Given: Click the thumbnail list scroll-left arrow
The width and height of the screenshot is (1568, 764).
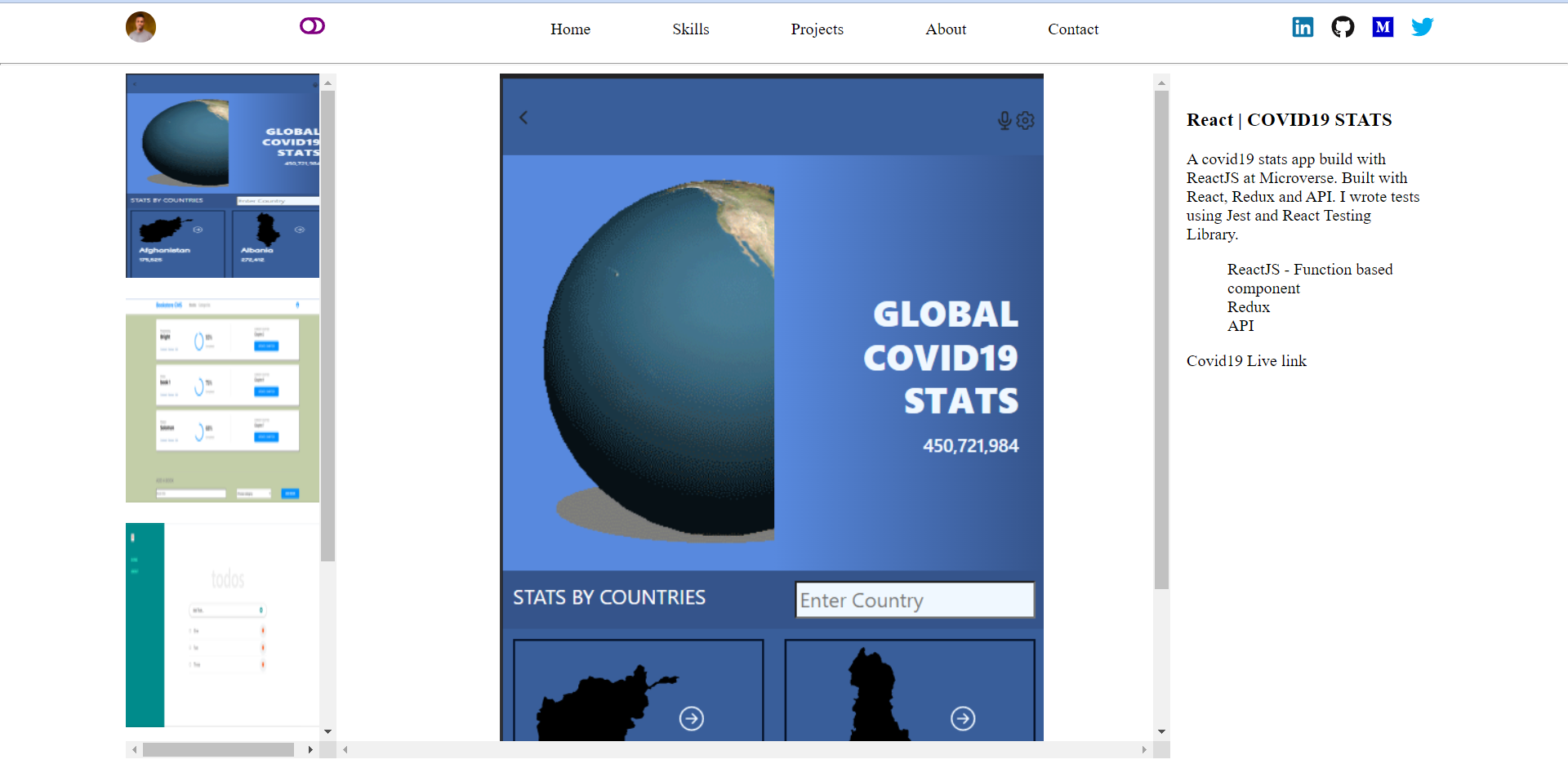Looking at the screenshot, I should [x=134, y=749].
